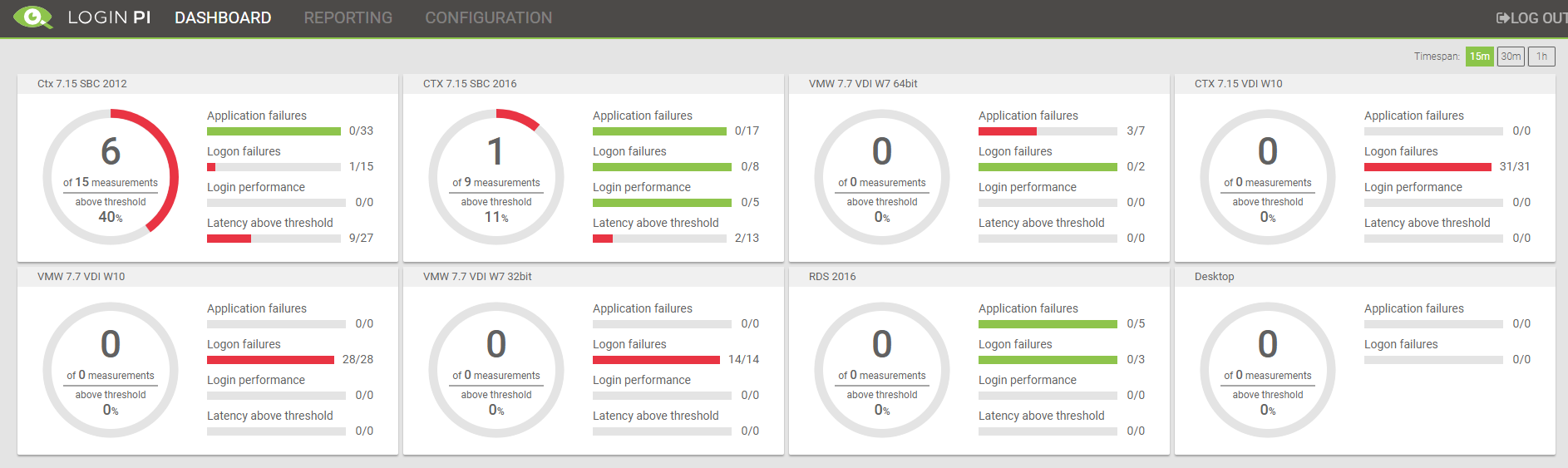Viewport: 1568px width, 468px height.
Task: Click the 2/13 latency above threshold bar
Action: point(659,239)
